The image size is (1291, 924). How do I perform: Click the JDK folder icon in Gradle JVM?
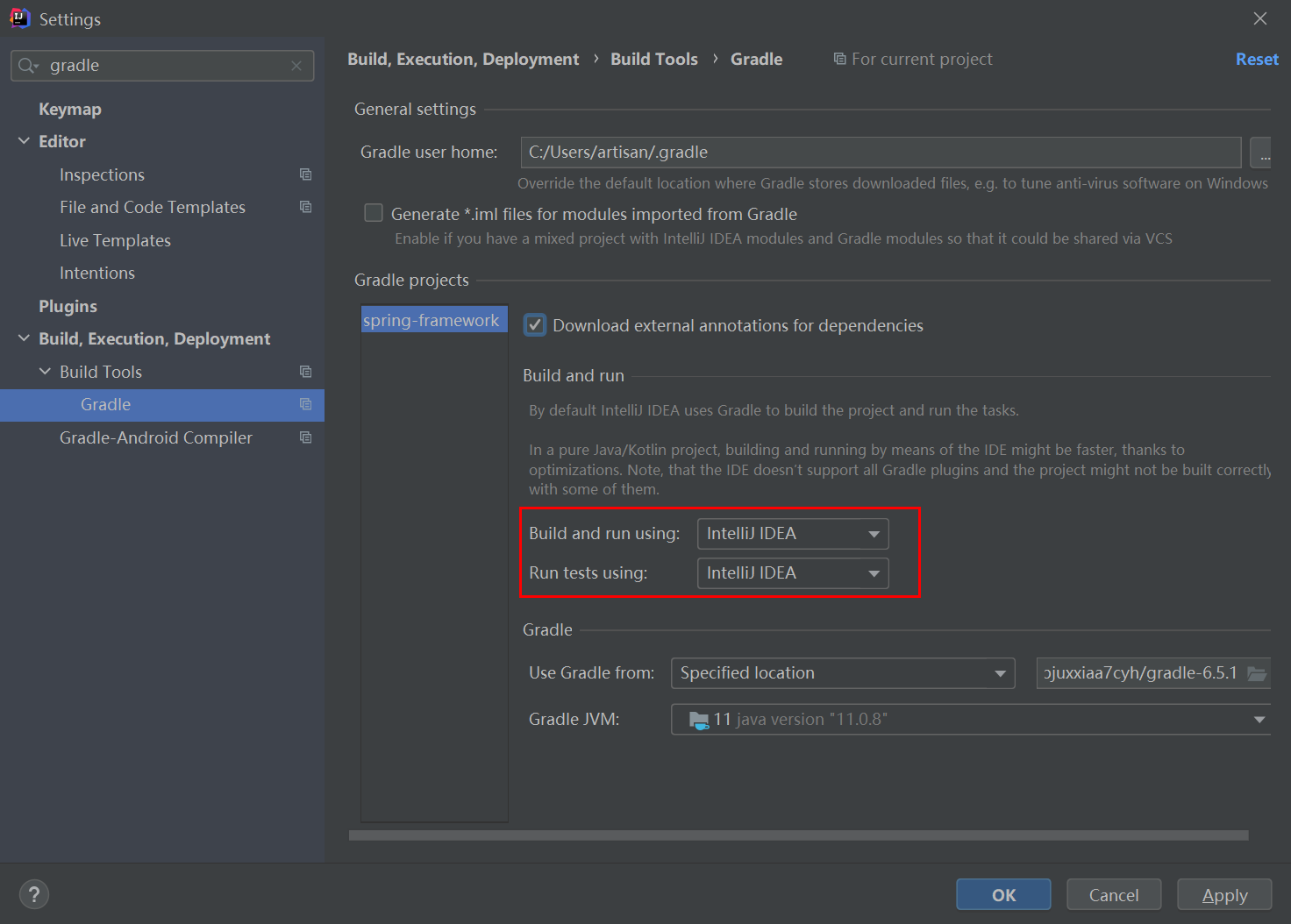[x=699, y=720]
